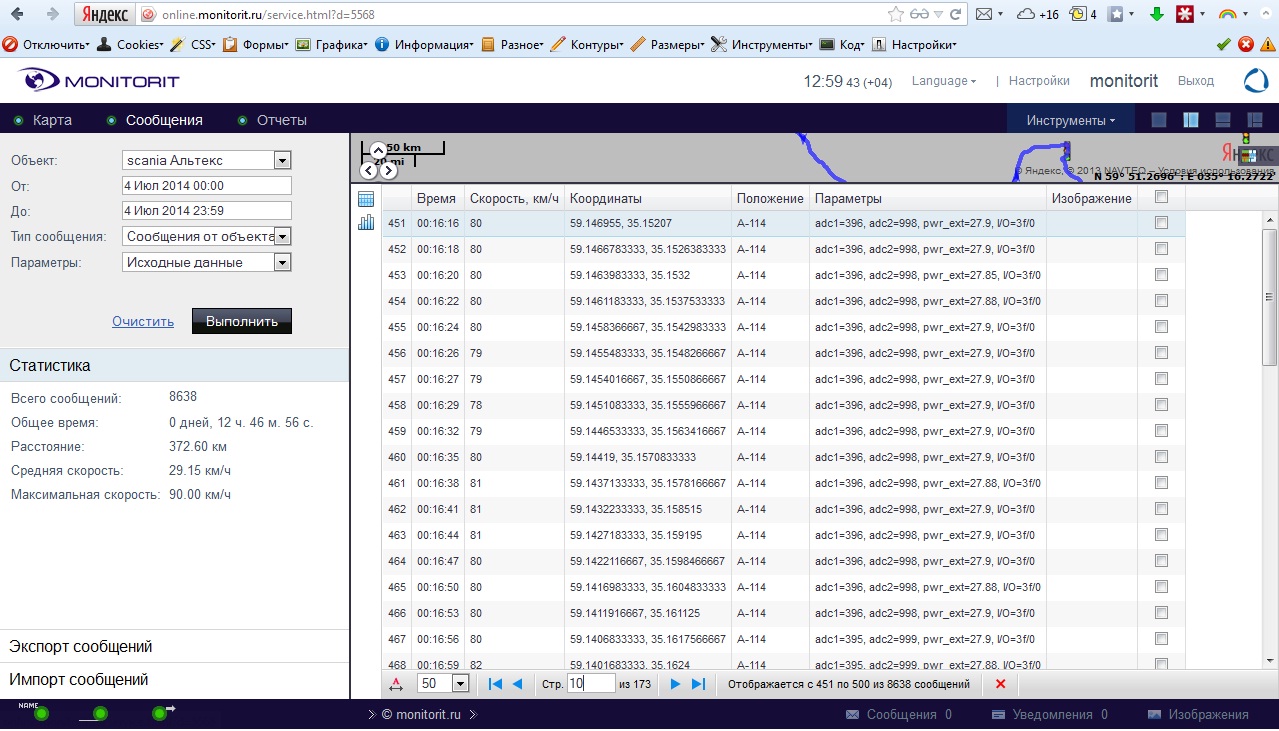Go to the first page of messages
Screen dimensions: 1279x731
(495, 684)
